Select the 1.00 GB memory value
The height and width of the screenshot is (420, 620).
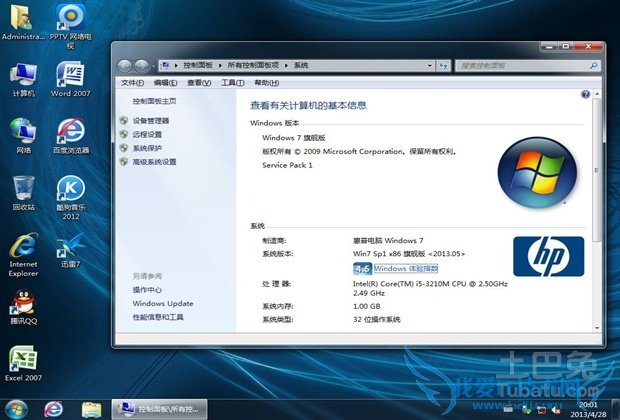367,306
